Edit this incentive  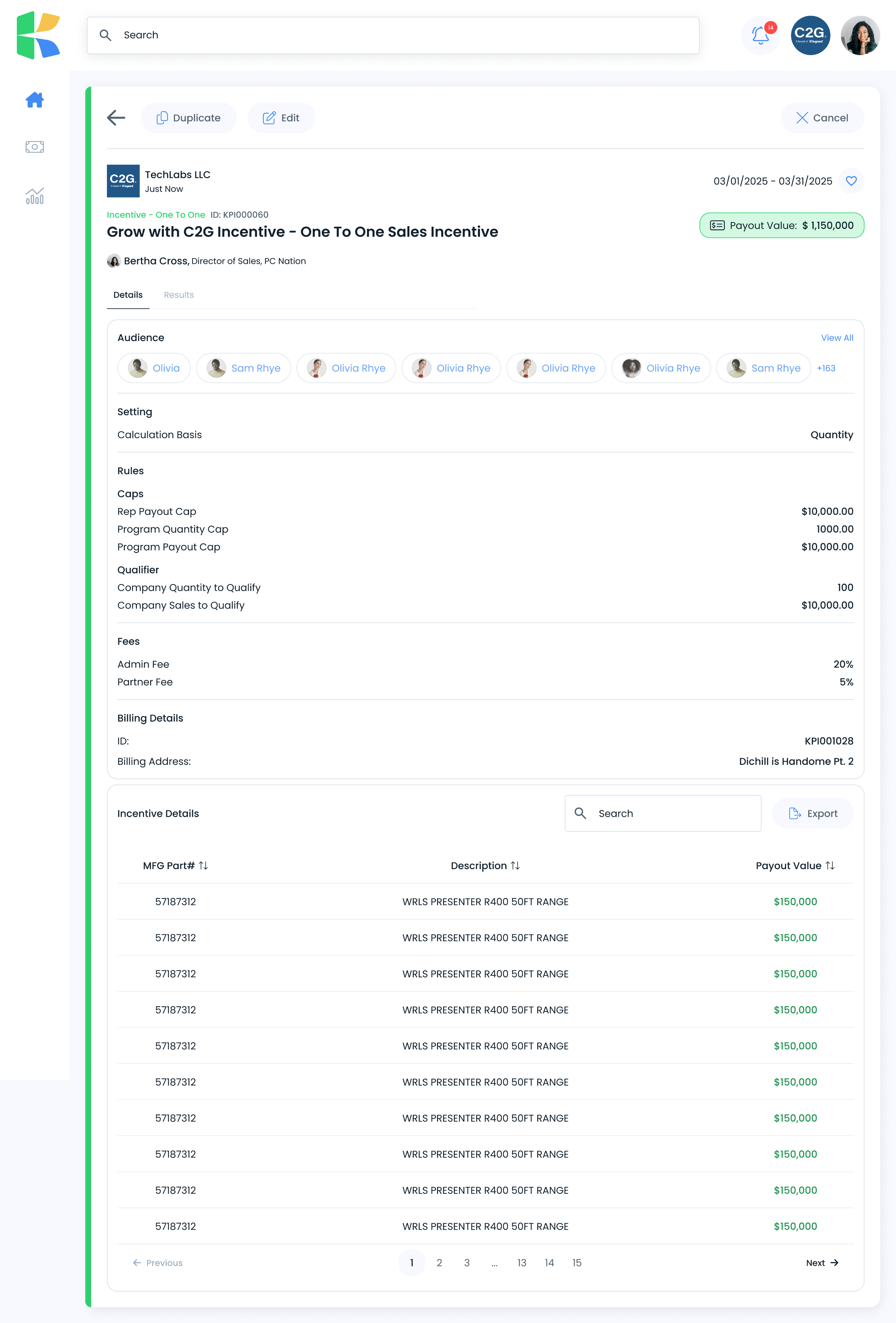[x=281, y=118]
